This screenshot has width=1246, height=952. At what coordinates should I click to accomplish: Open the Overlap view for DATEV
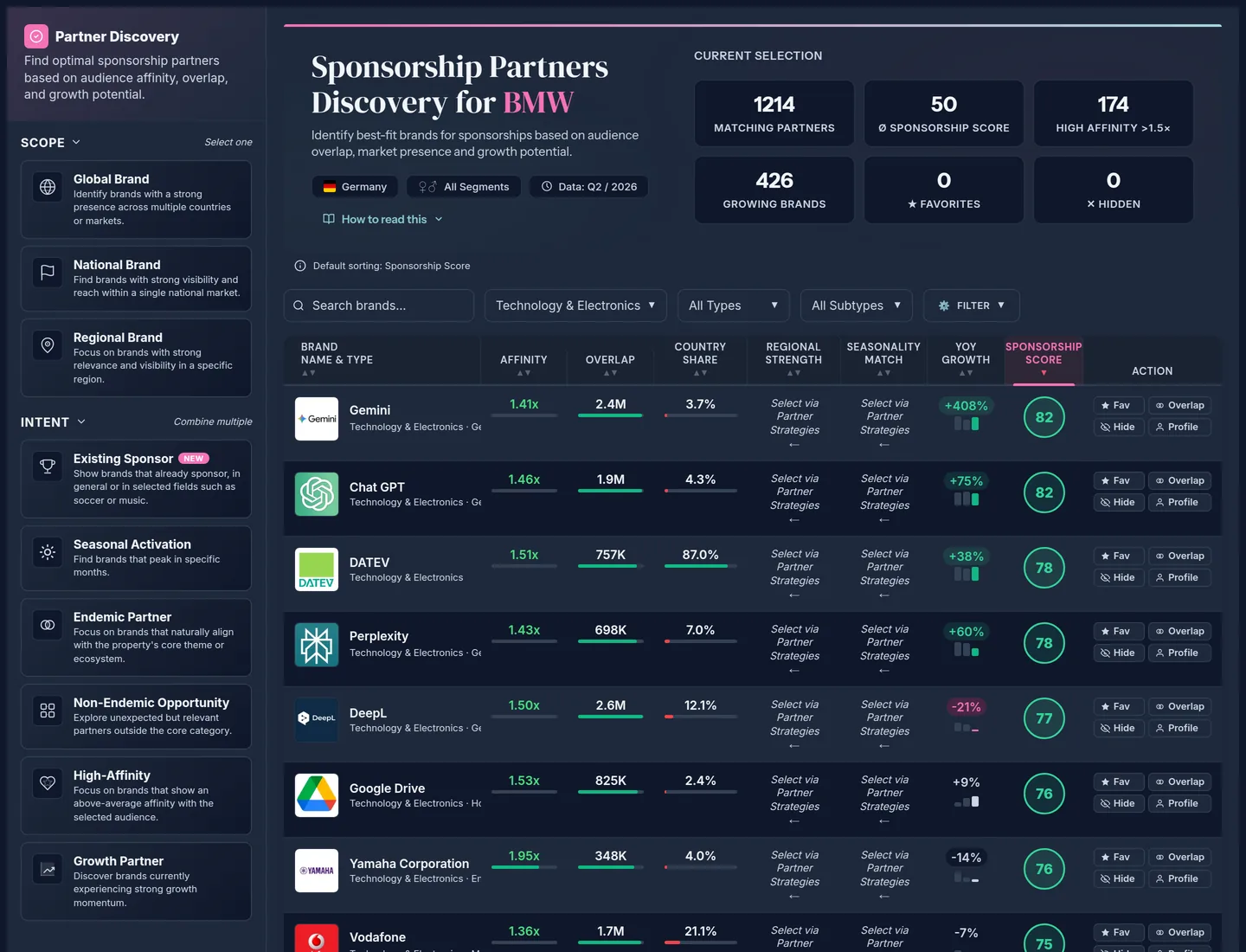[1179, 556]
